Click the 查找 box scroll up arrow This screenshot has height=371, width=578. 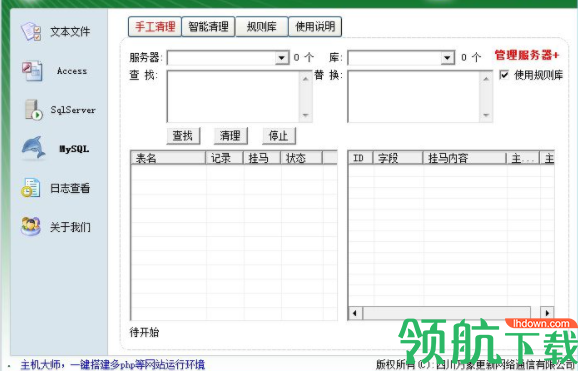[306, 79]
